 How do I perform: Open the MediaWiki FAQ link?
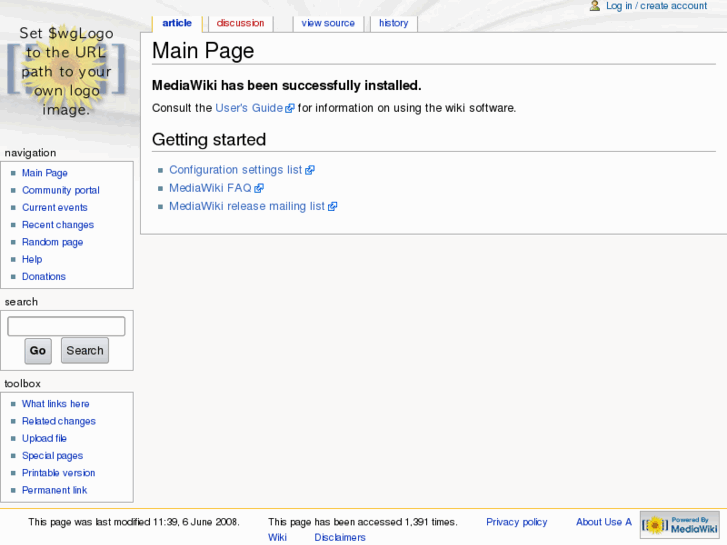(216, 188)
